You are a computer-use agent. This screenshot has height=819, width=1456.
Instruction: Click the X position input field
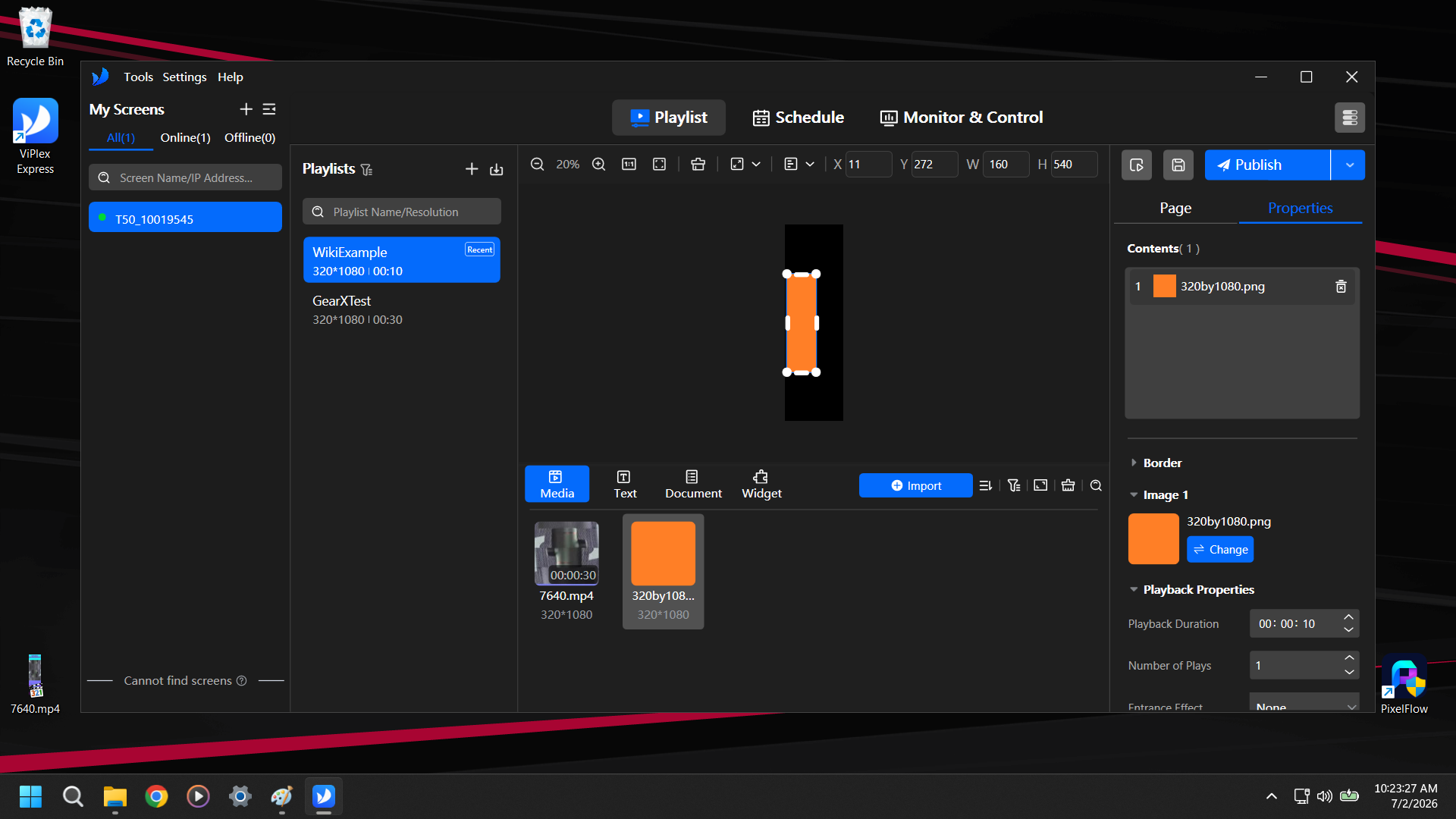point(868,164)
